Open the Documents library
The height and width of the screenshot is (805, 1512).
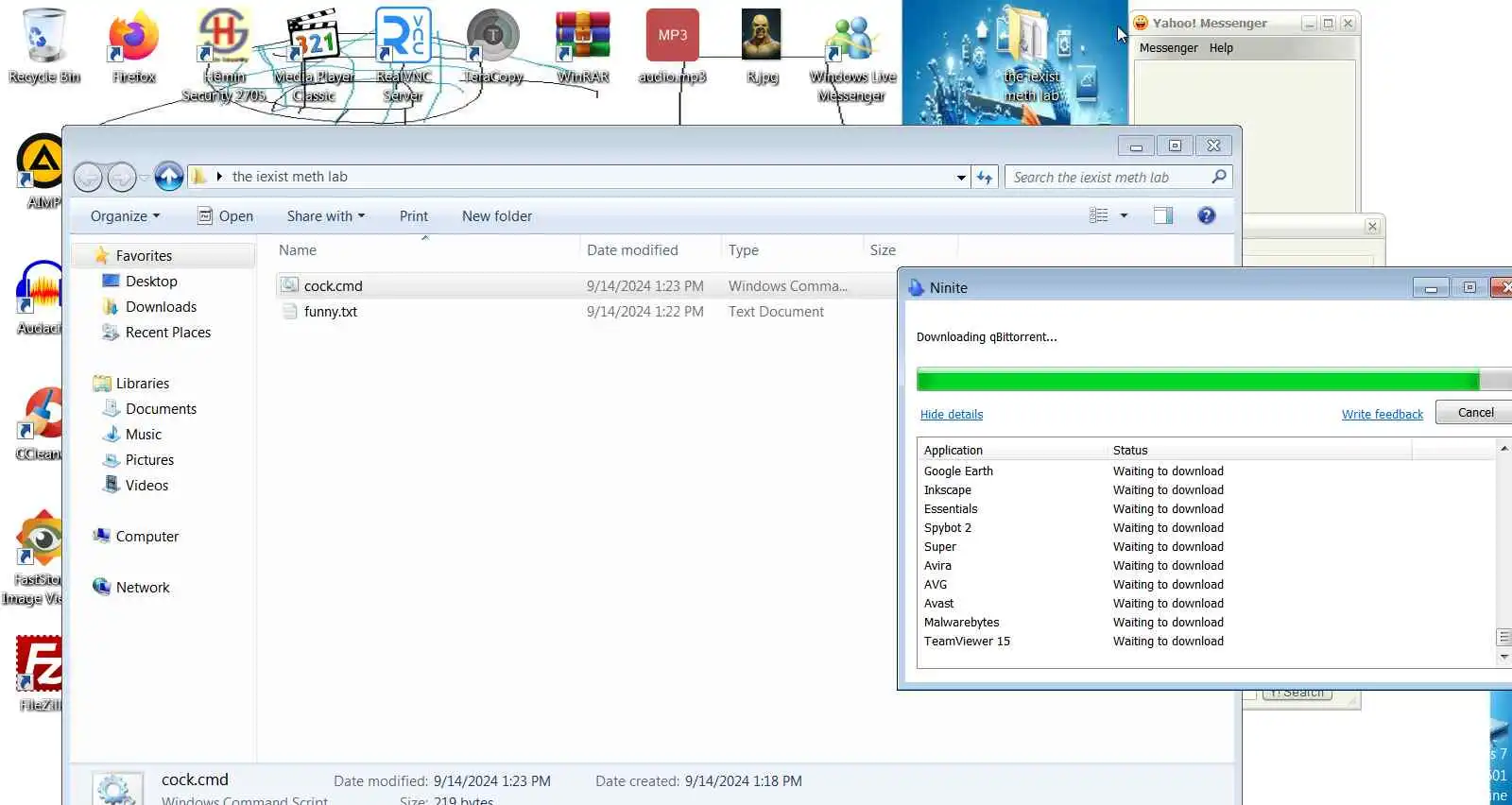(x=161, y=408)
